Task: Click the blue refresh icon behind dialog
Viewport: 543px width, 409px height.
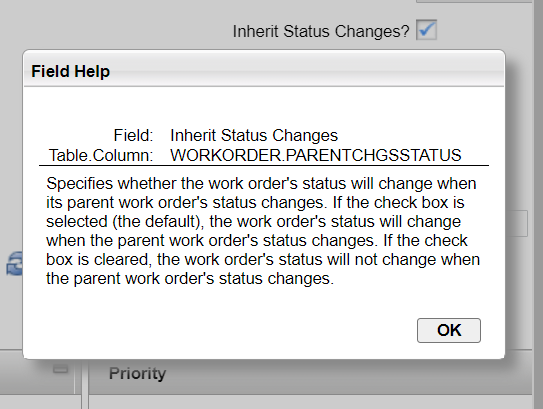Action: click(x=15, y=264)
